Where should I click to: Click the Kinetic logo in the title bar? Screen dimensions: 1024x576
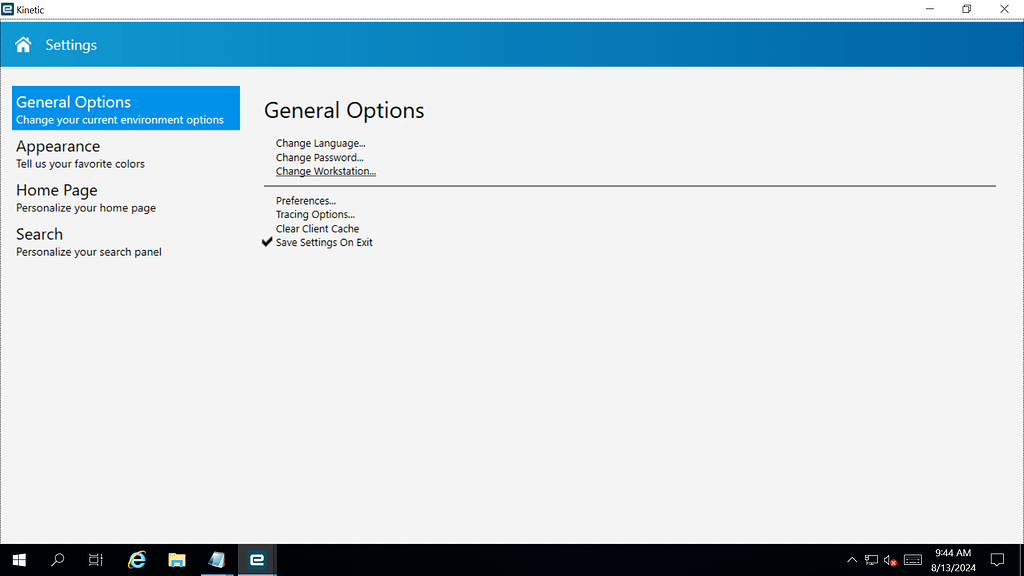(x=10, y=9)
